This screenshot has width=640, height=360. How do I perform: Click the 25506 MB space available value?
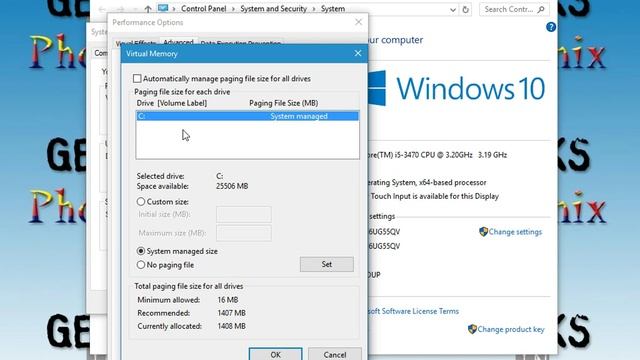tap(232, 186)
